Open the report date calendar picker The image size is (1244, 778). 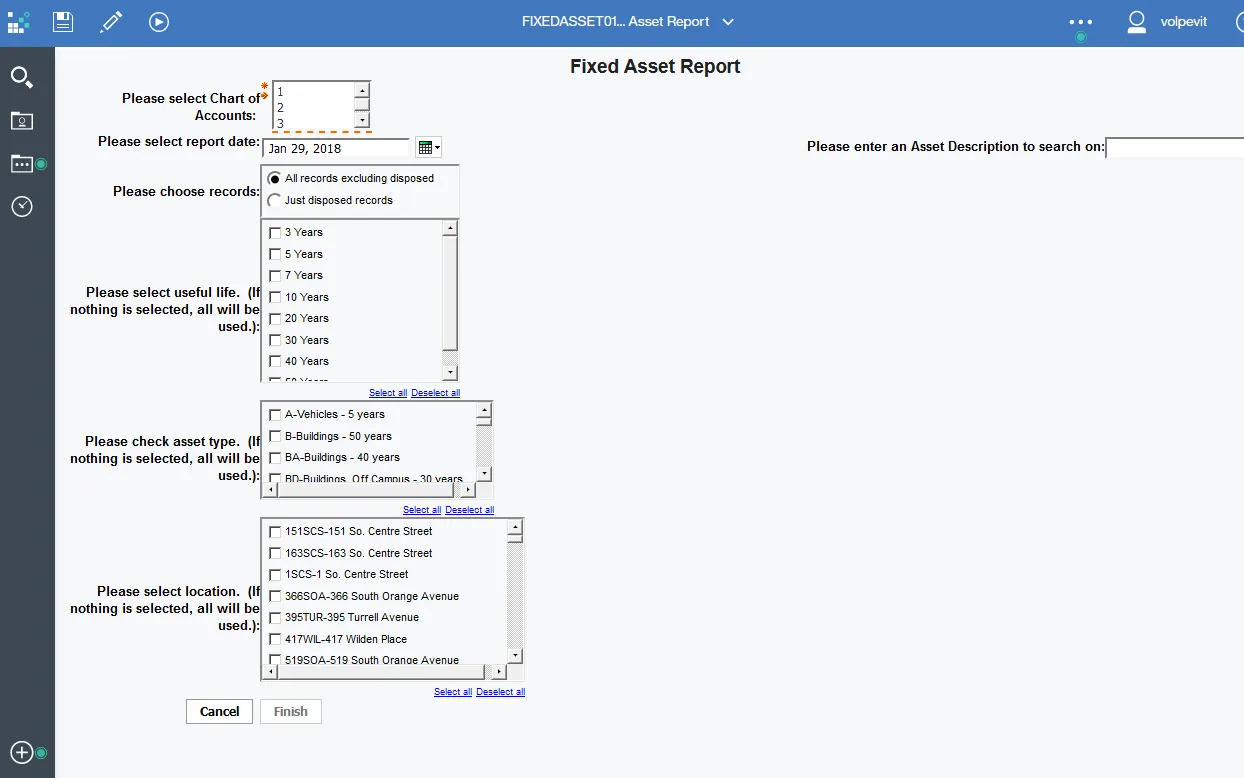(428, 148)
